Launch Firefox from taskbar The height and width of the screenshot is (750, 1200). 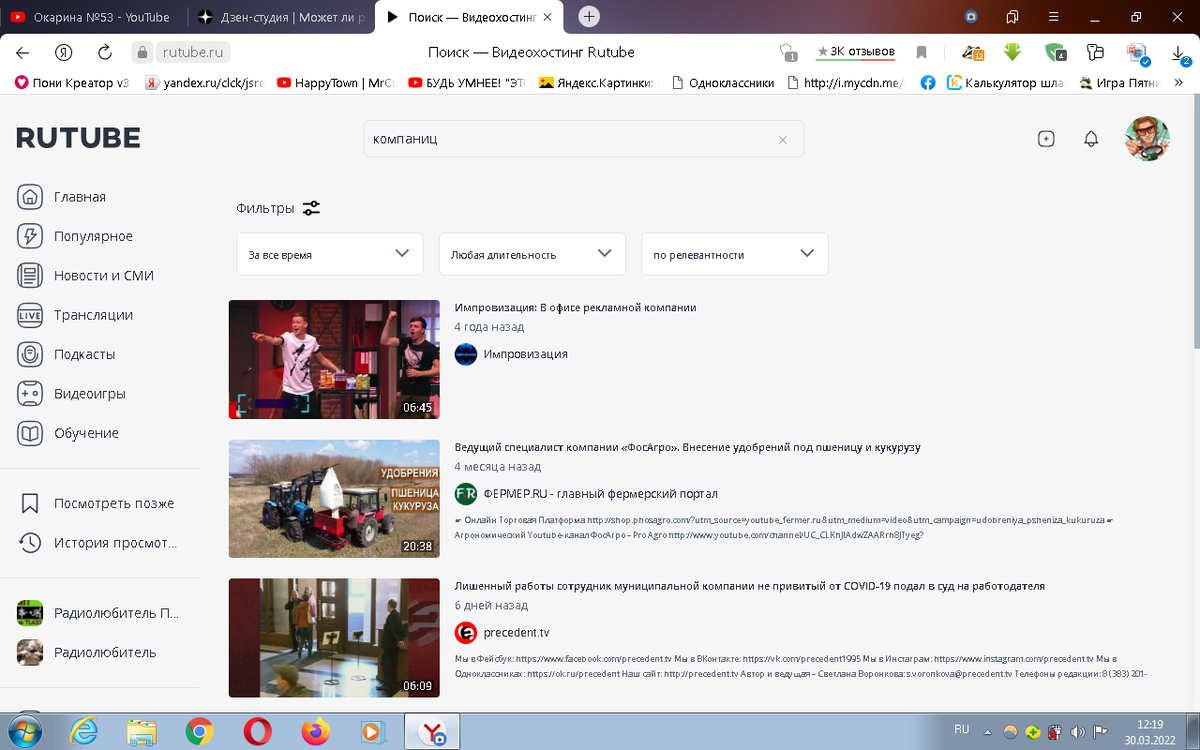(316, 732)
